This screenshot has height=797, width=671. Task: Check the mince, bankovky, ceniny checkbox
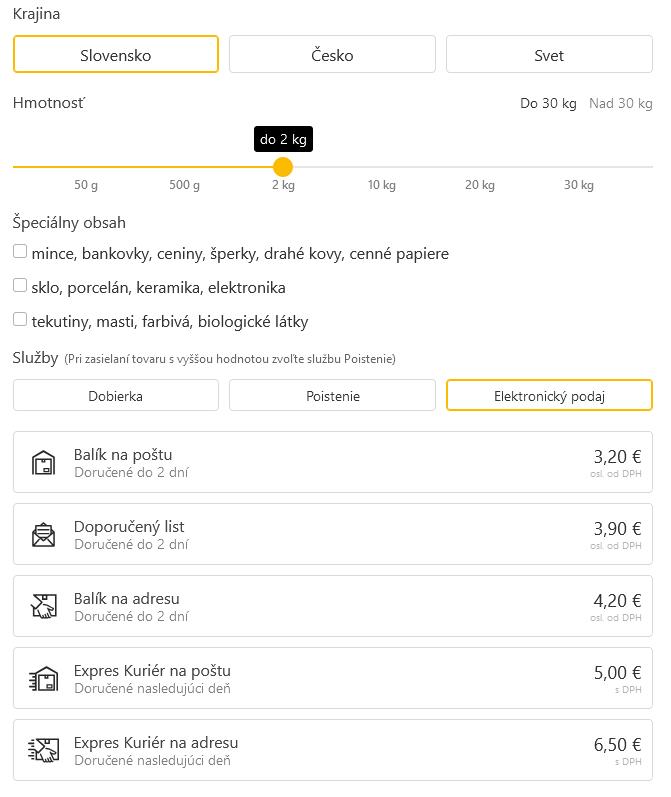pyautogui.click(x=20, y=252)
